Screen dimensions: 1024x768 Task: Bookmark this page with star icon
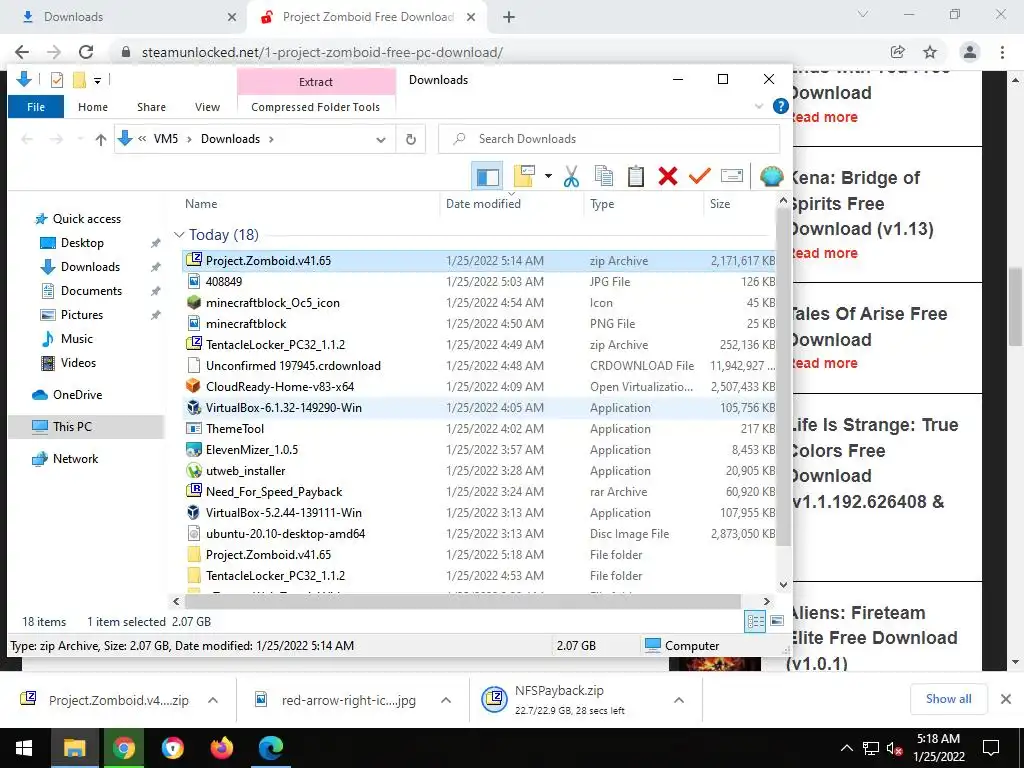point(929,52)
